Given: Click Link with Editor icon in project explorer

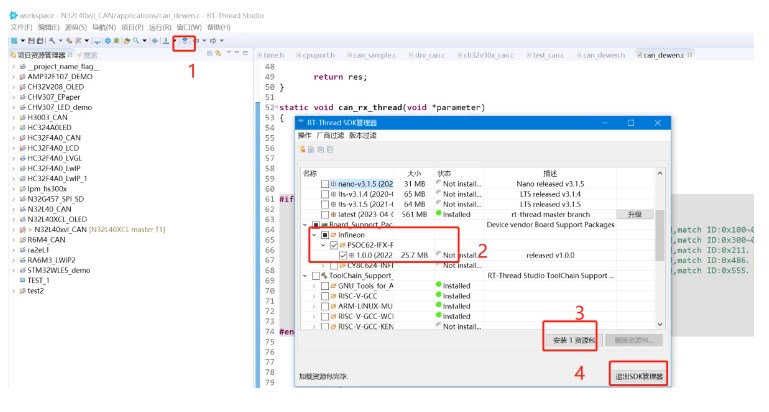Looking at the screenshot, I should point(218,53).
